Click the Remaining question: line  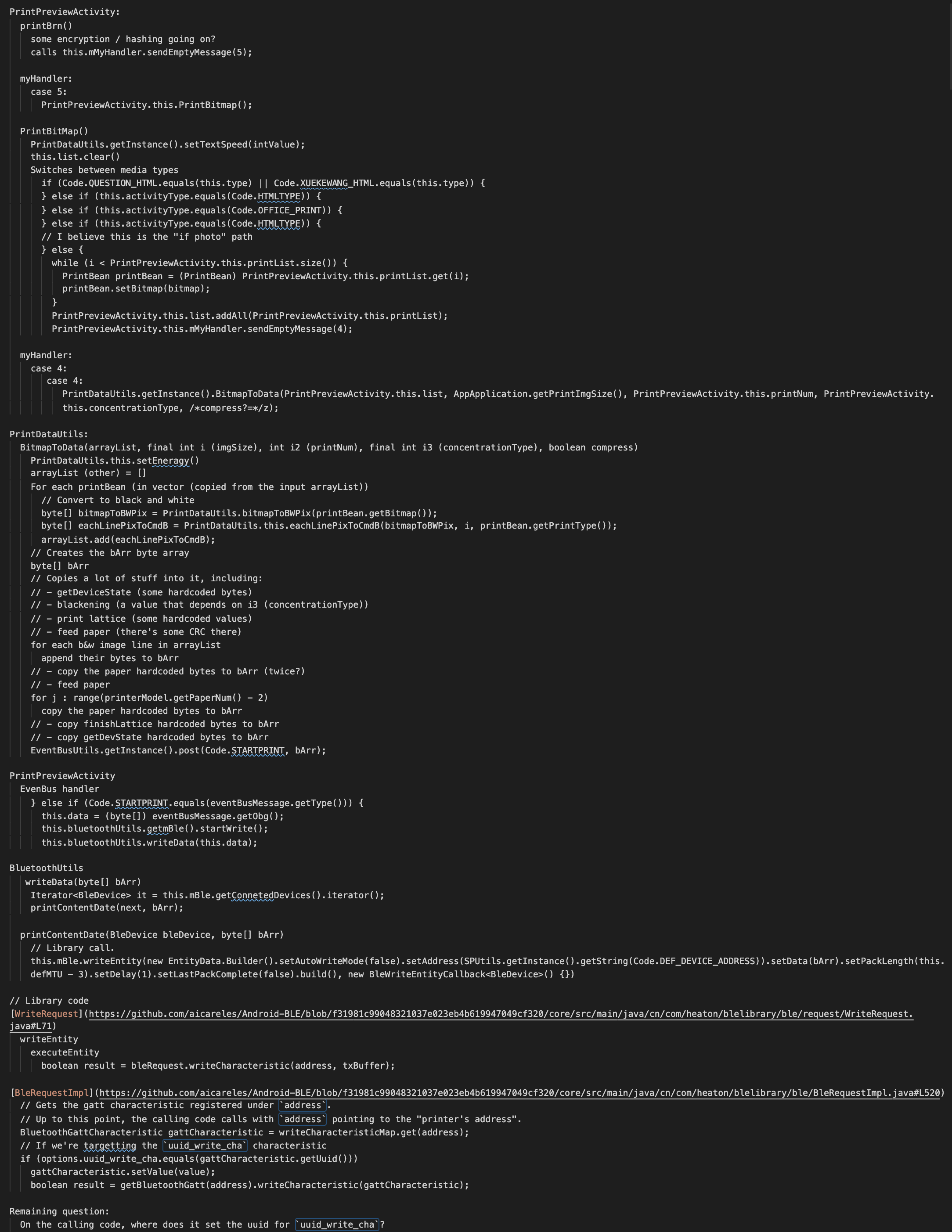(59, 1211)
